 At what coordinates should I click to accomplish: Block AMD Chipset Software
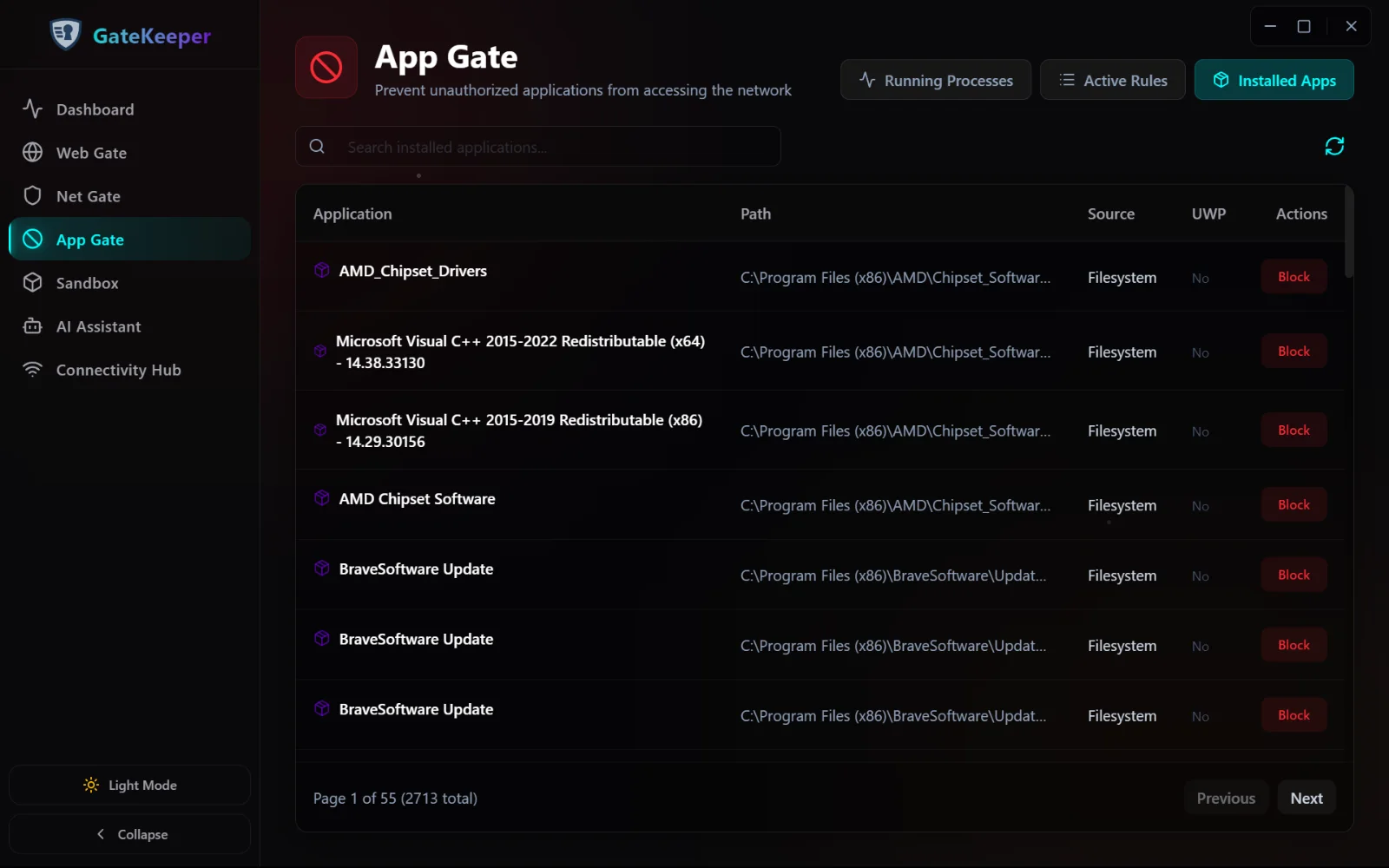tap(1294, 505)
